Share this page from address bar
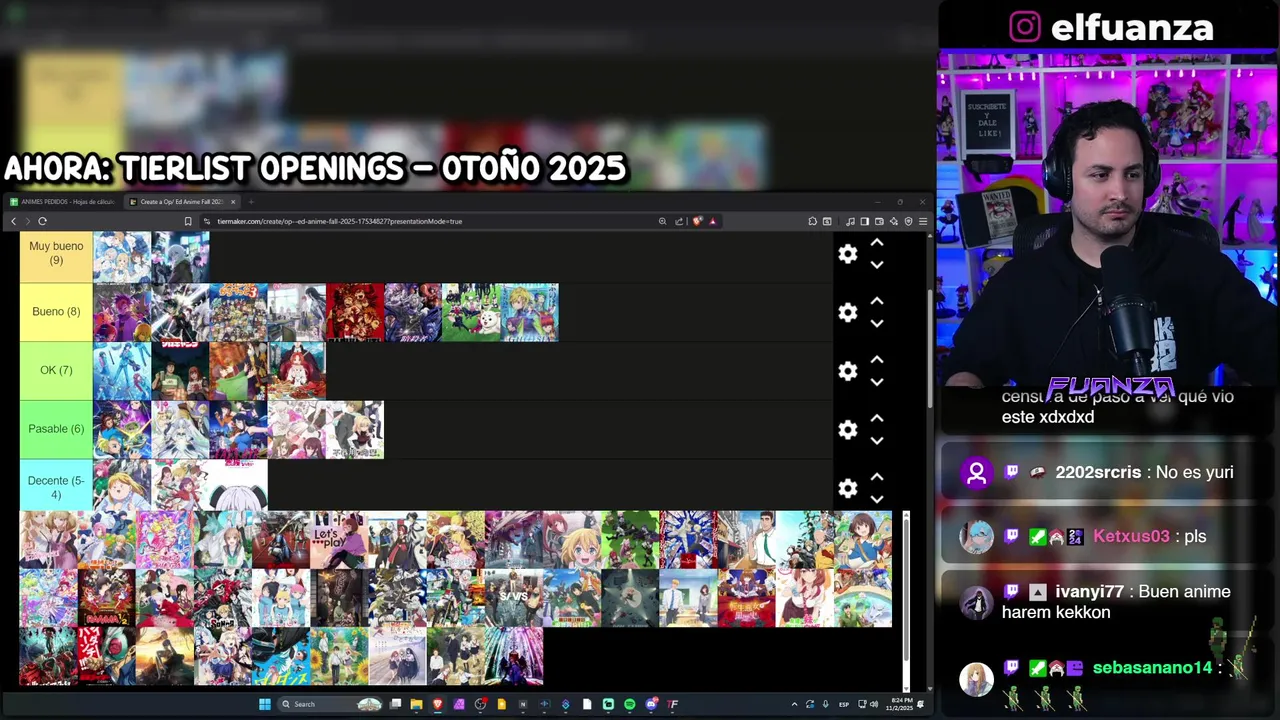This screenshot has width=1280, height=720. point(679,221)
